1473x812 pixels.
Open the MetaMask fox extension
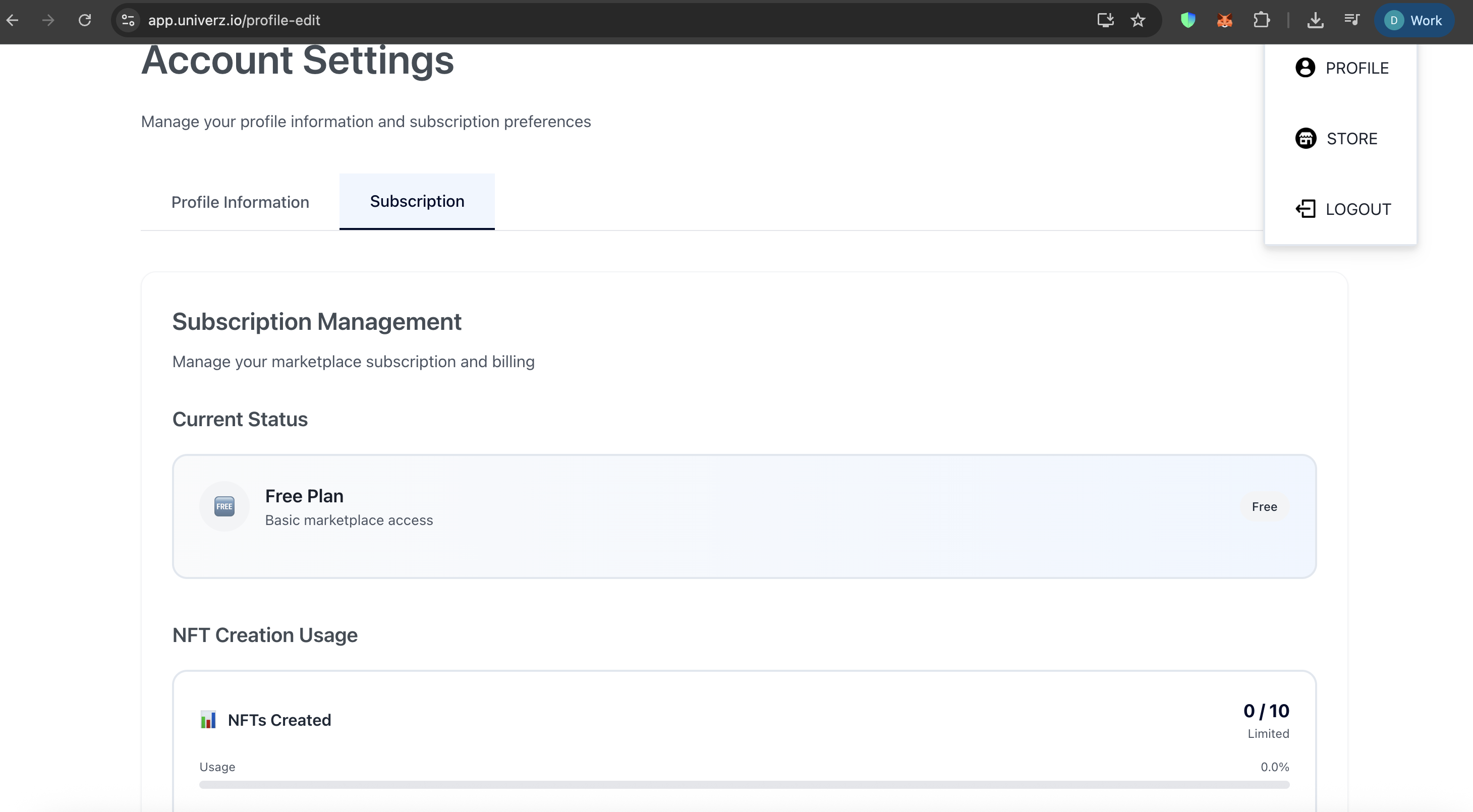pyautogui.click(x=1224, y=21)
